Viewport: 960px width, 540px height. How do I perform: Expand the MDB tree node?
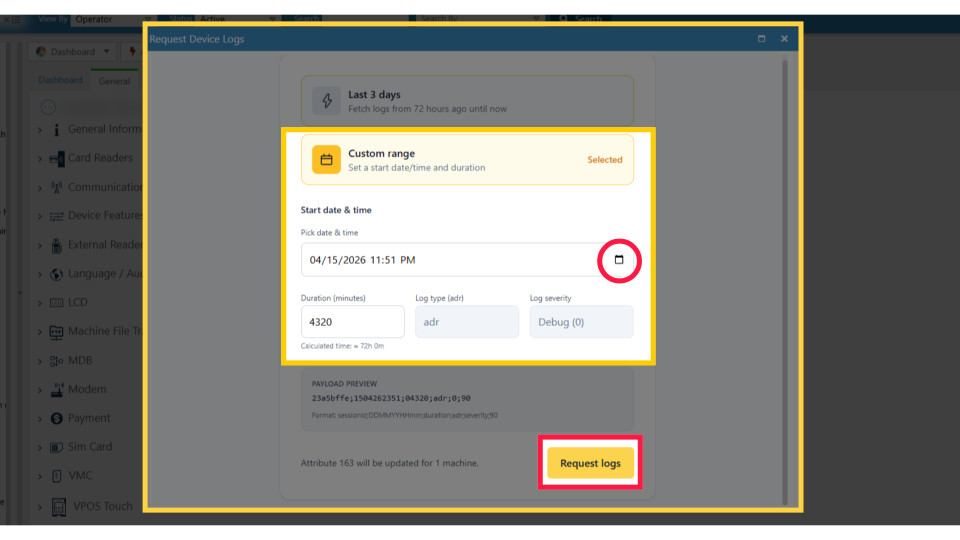click(40, 361)
